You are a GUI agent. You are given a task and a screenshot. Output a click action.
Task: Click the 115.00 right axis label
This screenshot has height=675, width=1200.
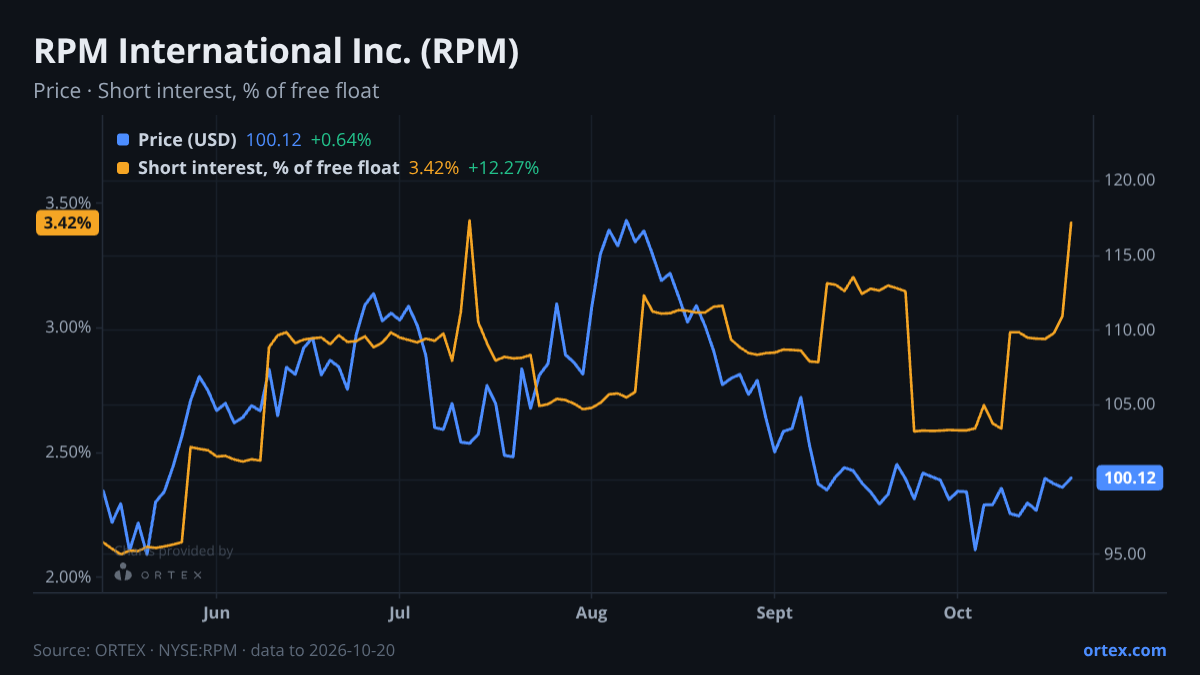[1131, 256]
